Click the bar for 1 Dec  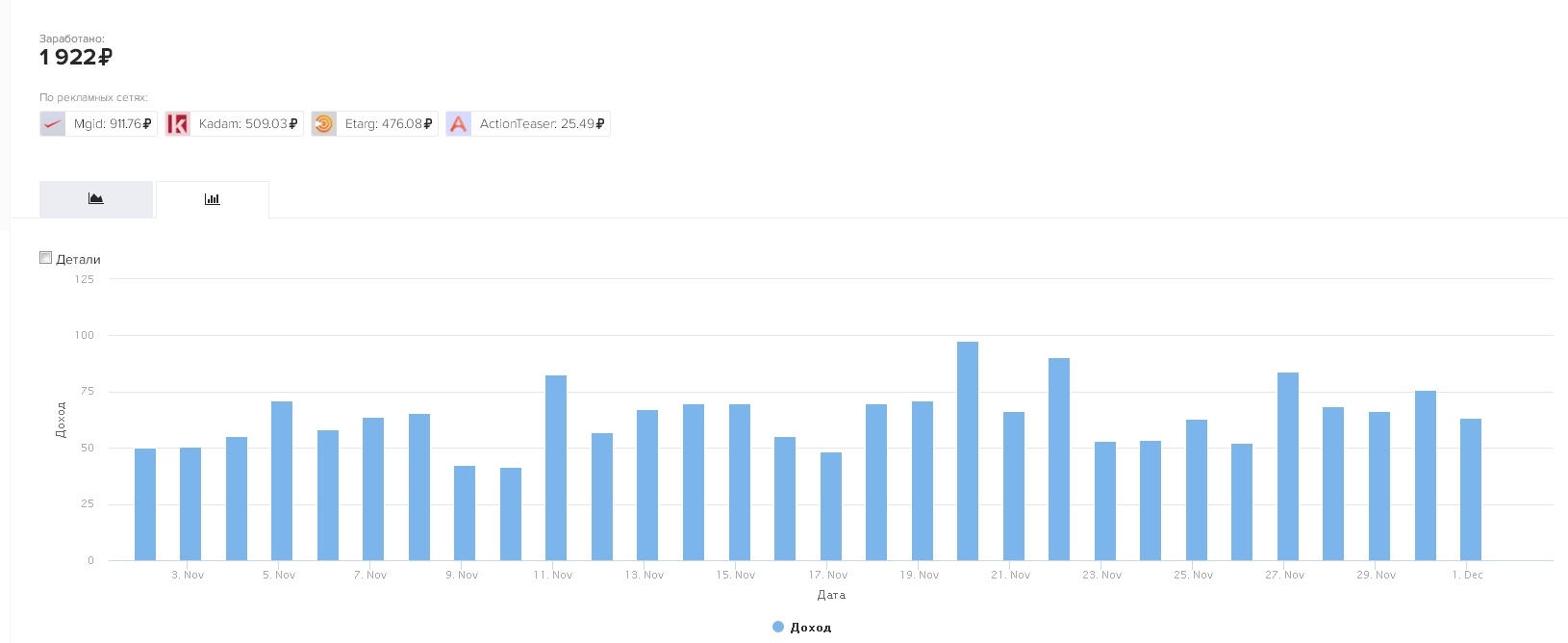pos(1471,490)
